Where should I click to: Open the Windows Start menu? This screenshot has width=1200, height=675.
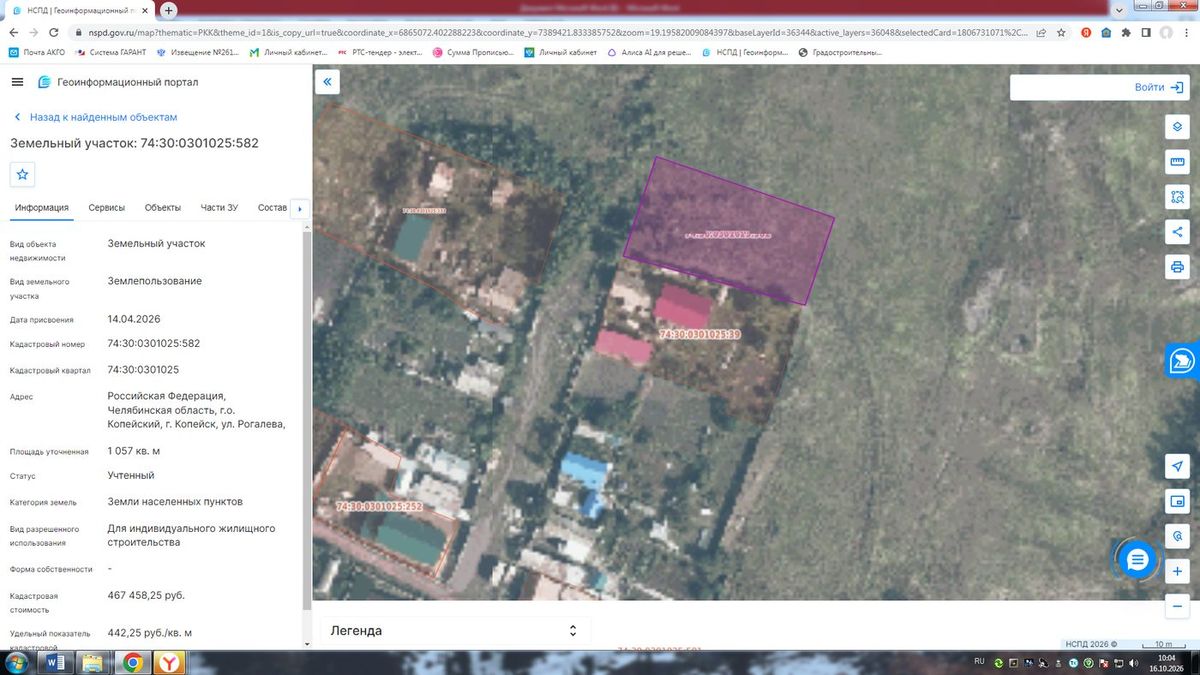point(16,662)
